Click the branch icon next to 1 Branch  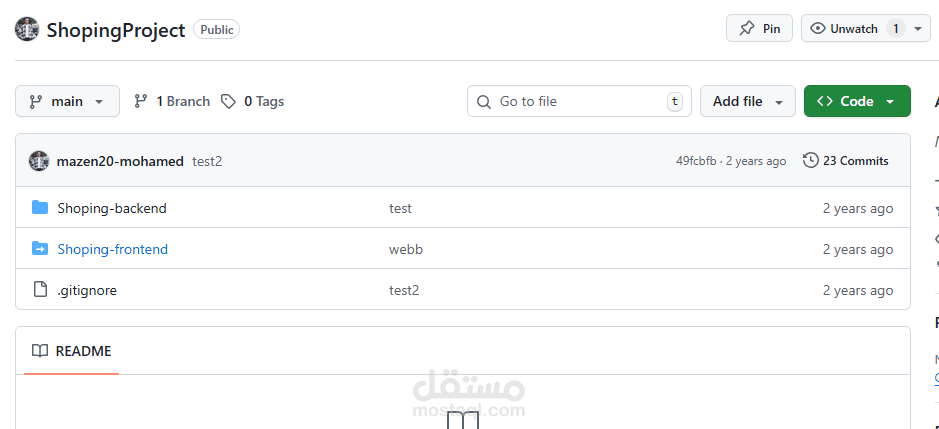tap(141, 101)
